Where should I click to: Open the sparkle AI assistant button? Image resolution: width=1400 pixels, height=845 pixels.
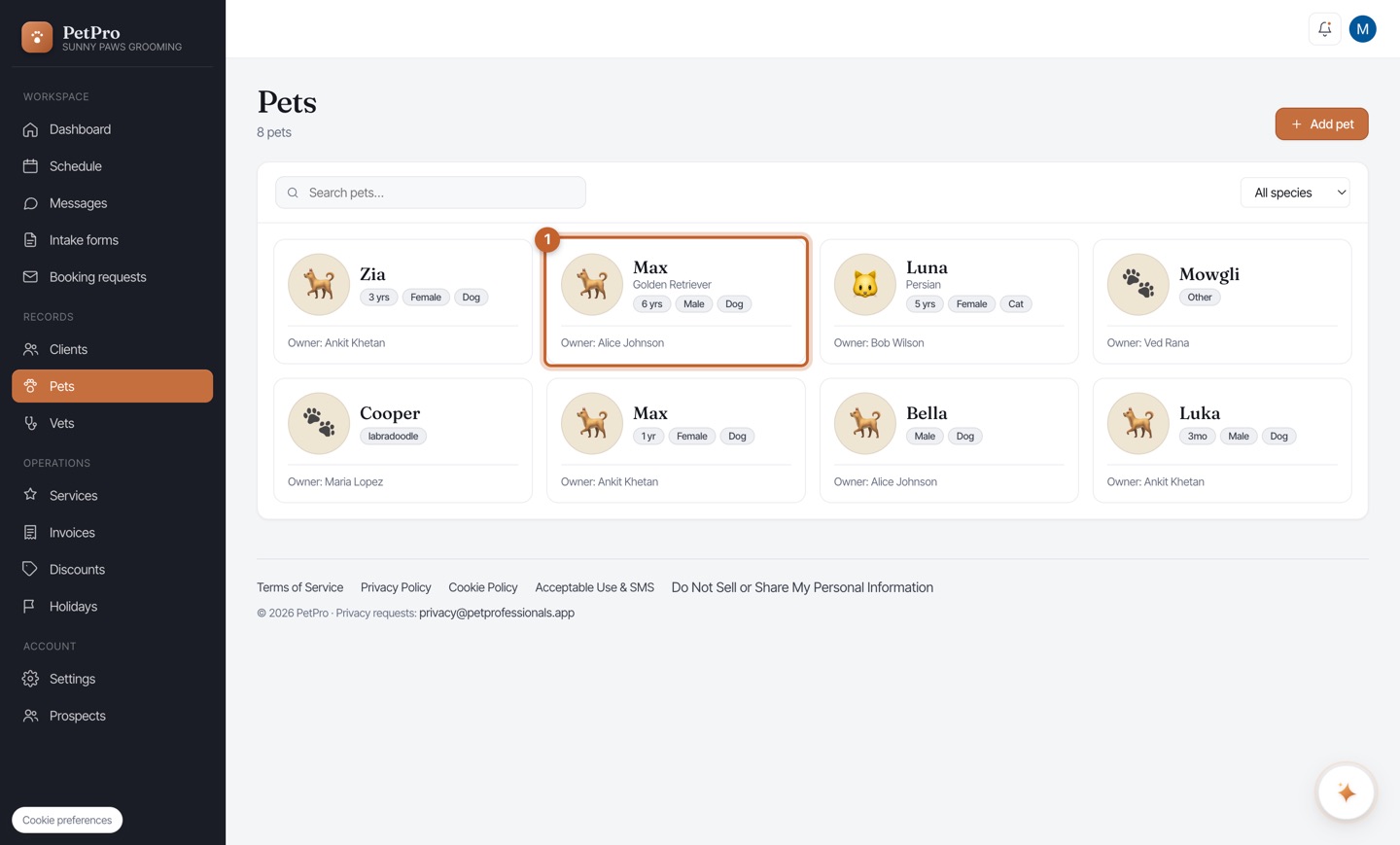[1346, 792]
